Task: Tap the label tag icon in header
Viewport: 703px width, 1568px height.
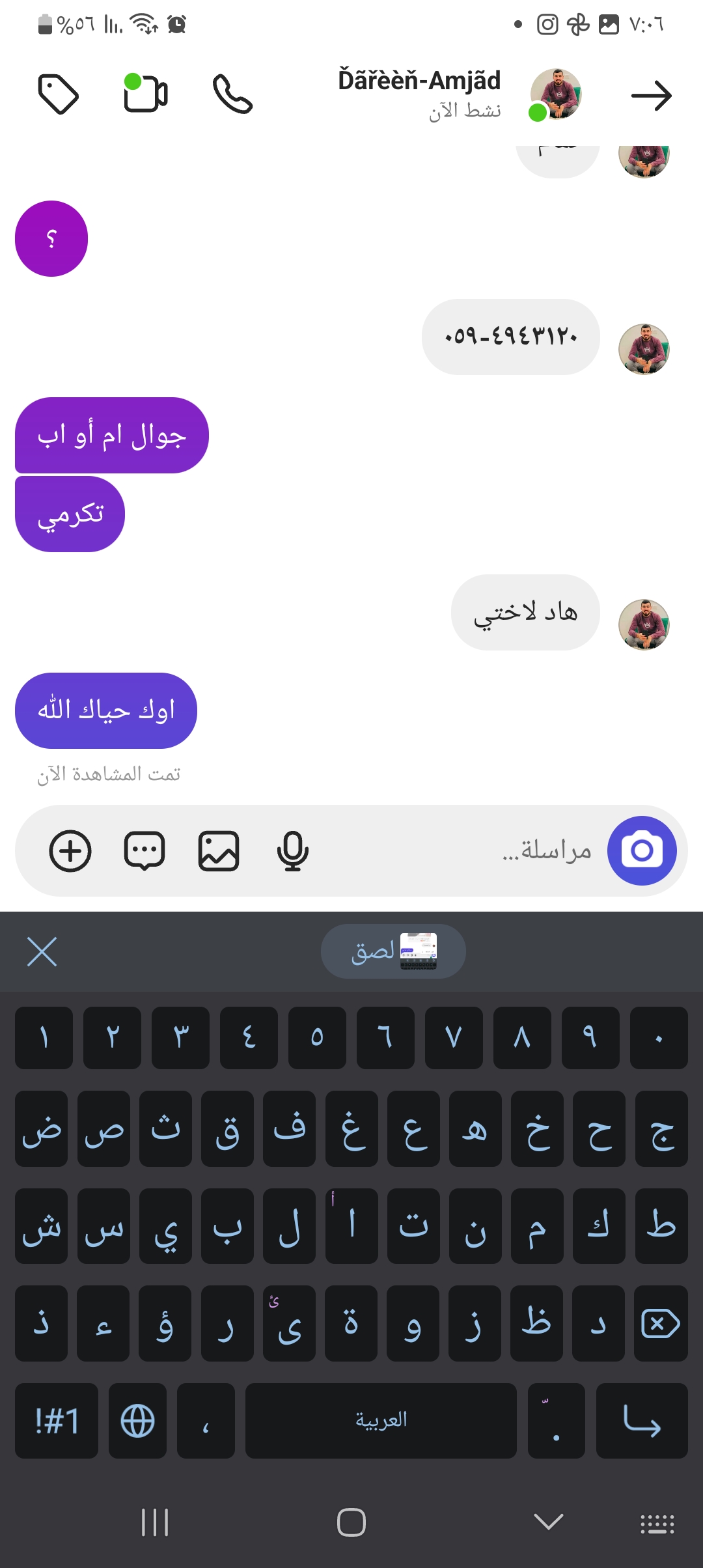Action: (x=59, y=94)
